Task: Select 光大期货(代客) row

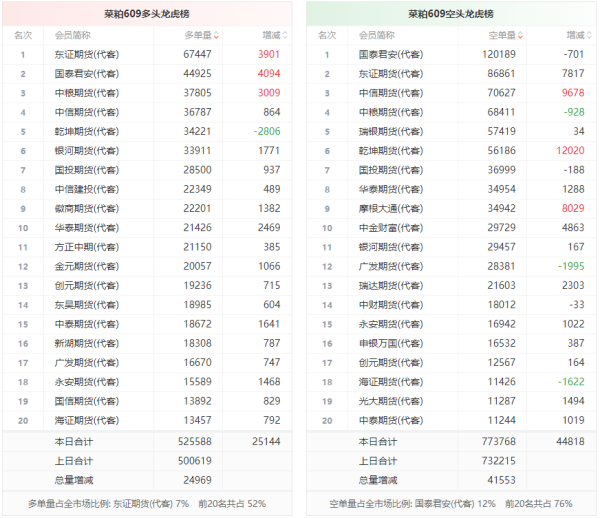Action: tap(451, 401)
